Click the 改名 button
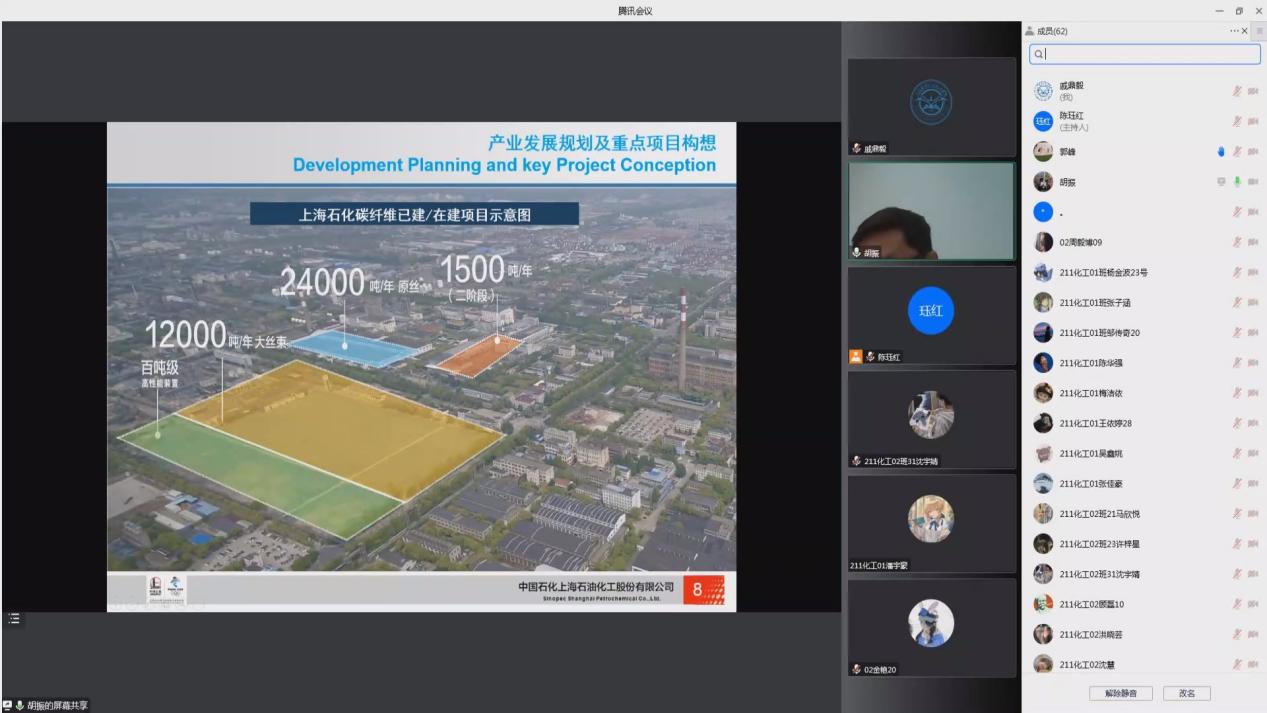 1187,693
